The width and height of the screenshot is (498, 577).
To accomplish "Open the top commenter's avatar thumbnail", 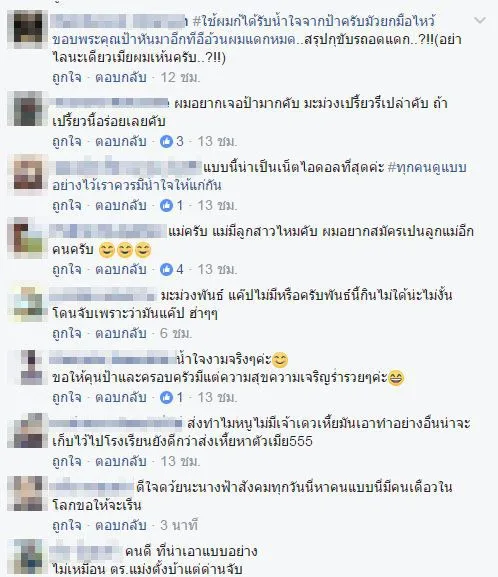I will 28,29.
